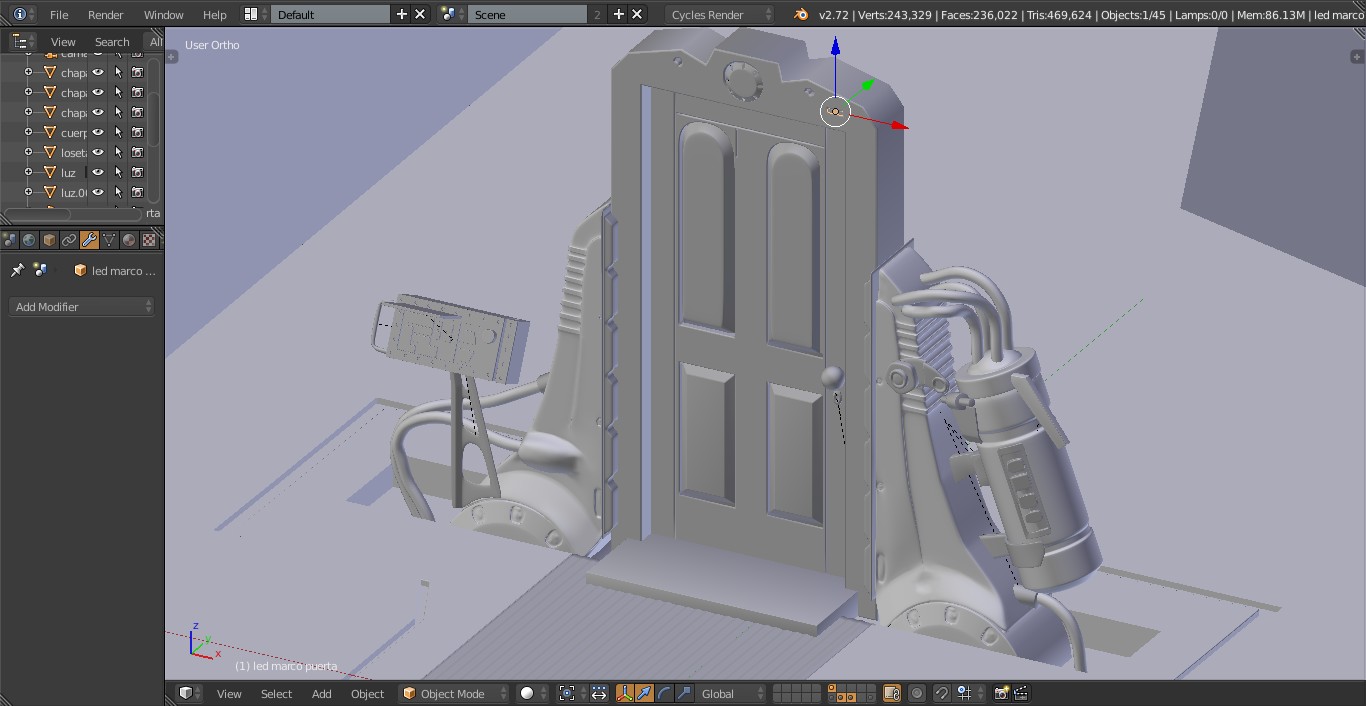Click the outliner horizontal scrollbar
Image resolution: width=1366 pixels, height=706 pixels.
pos(71,213)
